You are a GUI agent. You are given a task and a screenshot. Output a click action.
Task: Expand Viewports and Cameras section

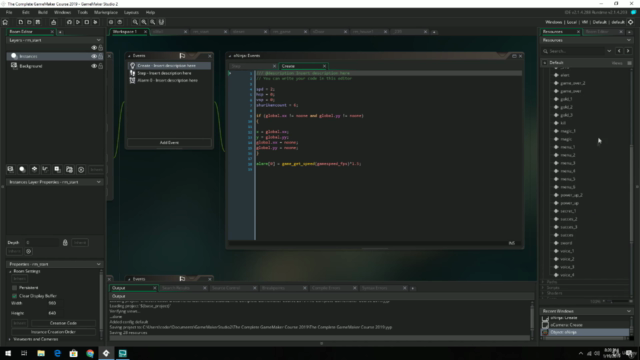click(x=10, y=339)
